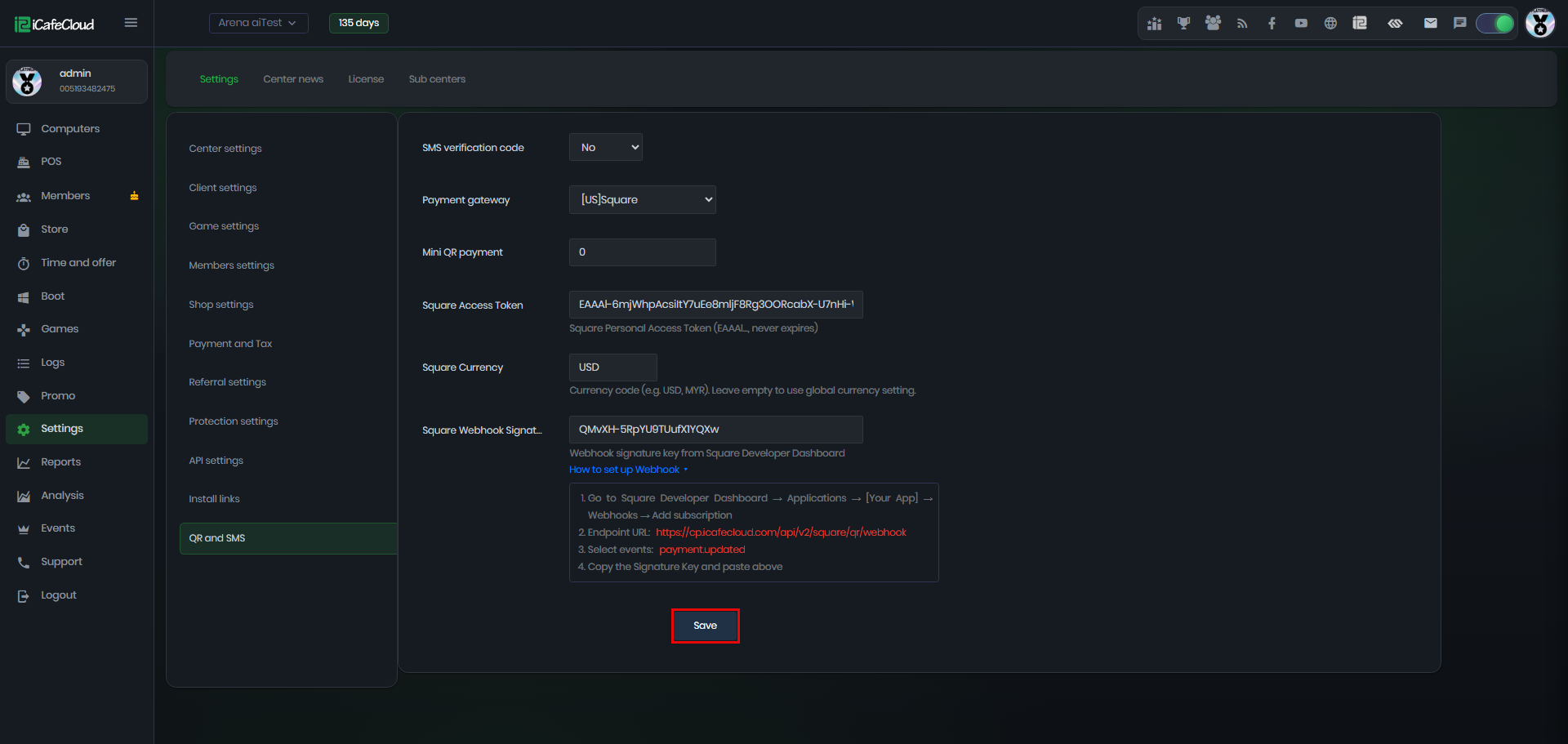The width and height of the screenshot is (1568, 744).
Task: Click the Mini QR payment input field
Action: coord(643,252)
